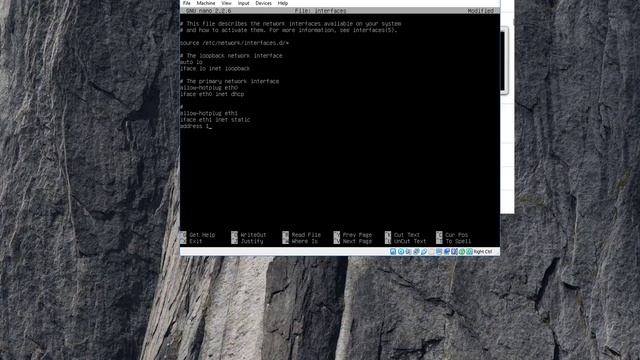This screenshot has width=640, height=360.
Task: Click the display settings status icon
Action: click(x=439, y=251)
